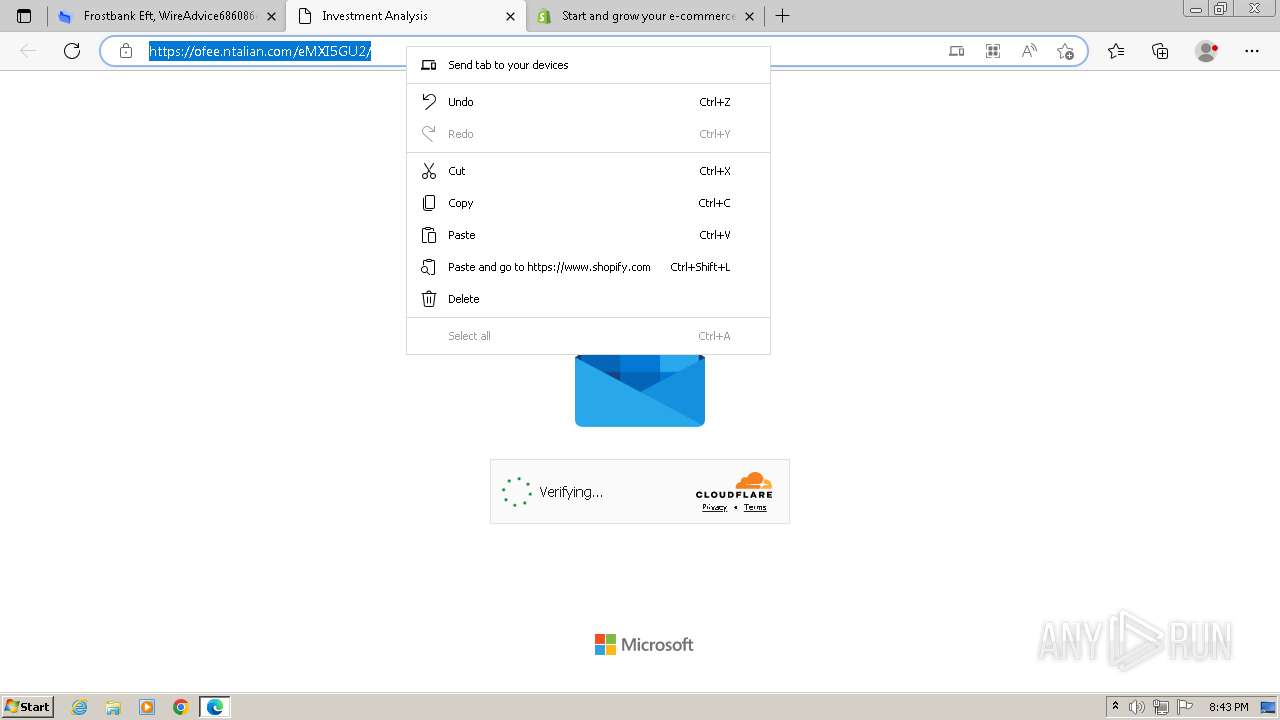1280x720 pixels.
Task: Choose Send tab to your devices
Action: pyautogui.click(x=588, y=65)
